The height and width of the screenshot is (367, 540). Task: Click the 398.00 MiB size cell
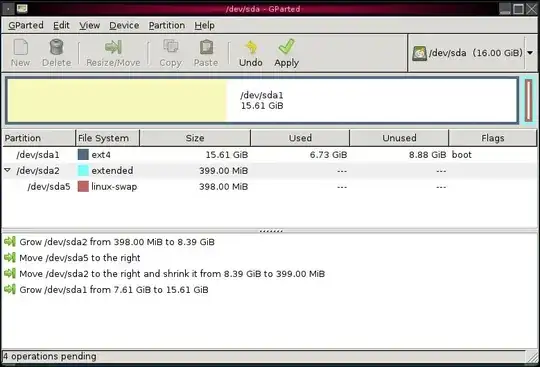tap(224, 187)
